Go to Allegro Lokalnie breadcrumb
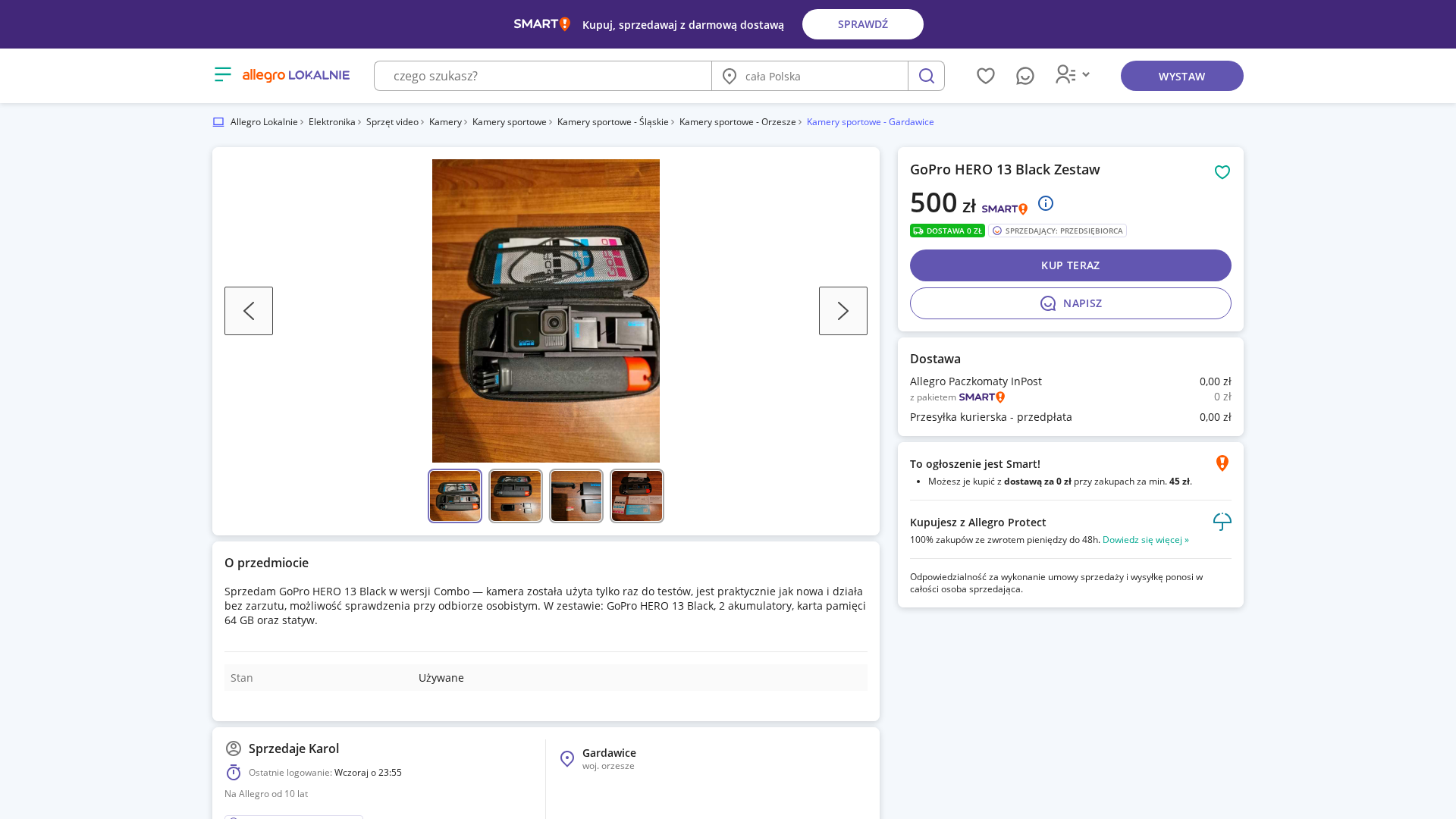1456x819 pixels. pyautogui.click(x=264, y=122)
